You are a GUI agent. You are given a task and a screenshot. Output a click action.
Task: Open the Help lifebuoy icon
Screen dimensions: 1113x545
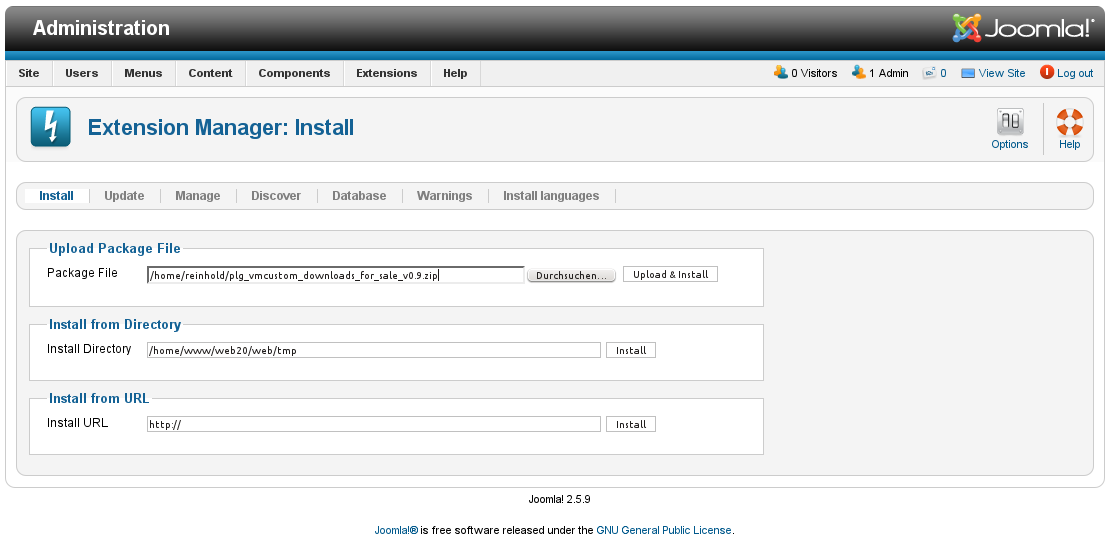[1069, 123]
